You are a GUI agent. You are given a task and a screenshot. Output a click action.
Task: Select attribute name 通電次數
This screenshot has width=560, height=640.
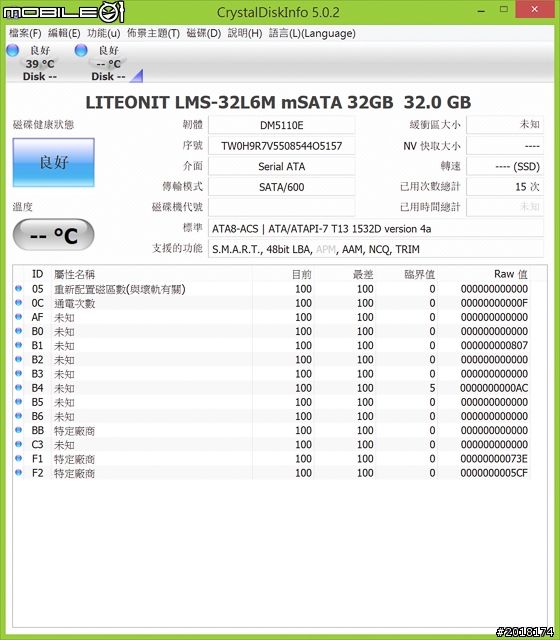click(75, 304)
